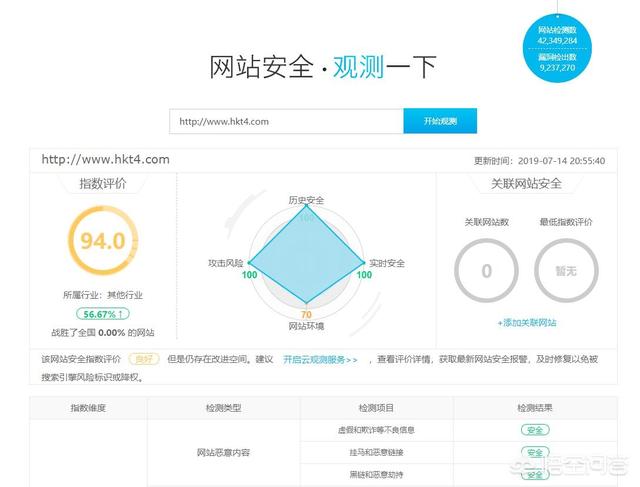The image size is (640, 487).
Task: Click the blue bubble with 网站检测数 stats
Action: (557, 48)
